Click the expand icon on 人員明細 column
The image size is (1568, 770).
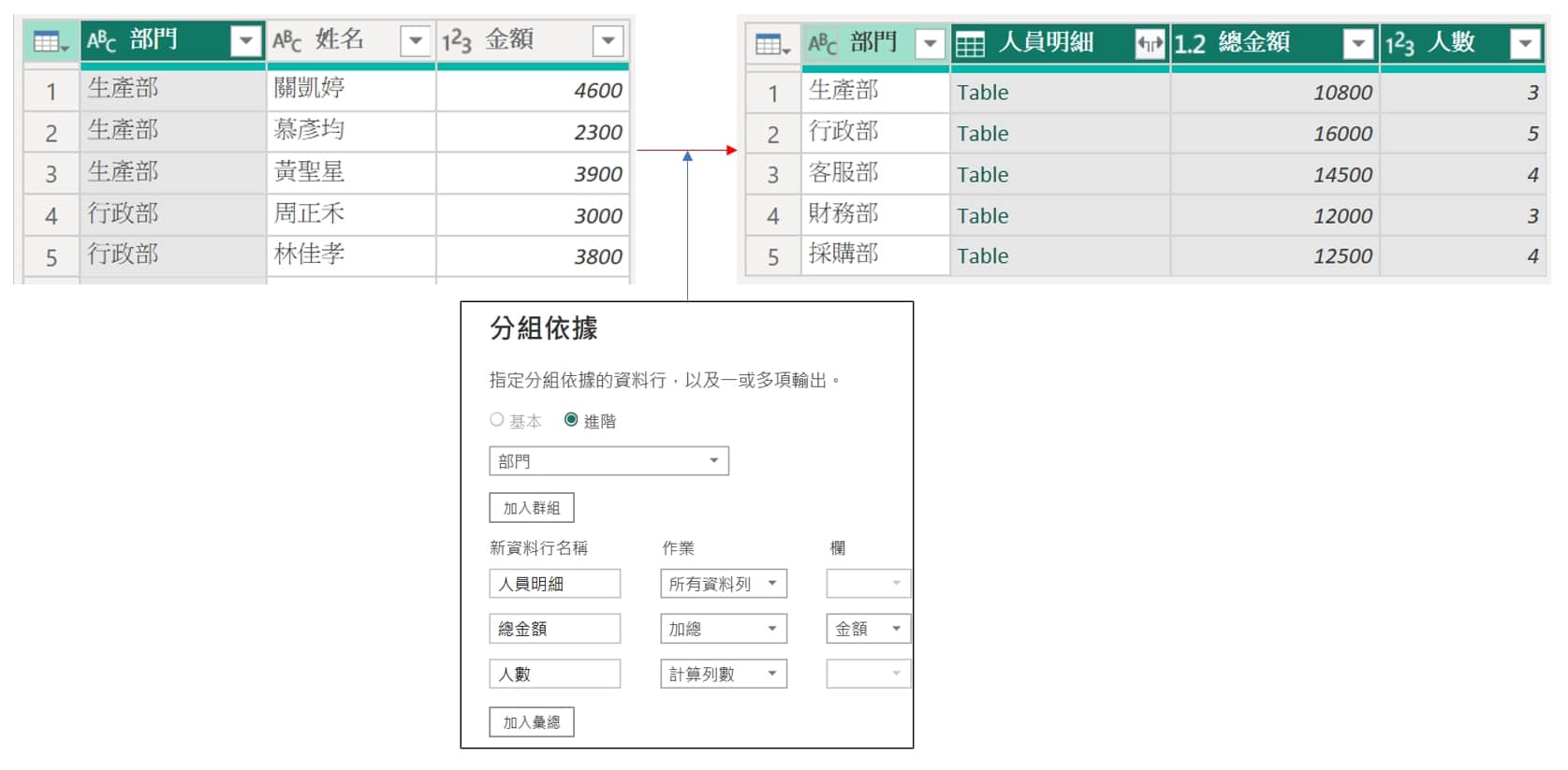click(x=1149, y=44)
